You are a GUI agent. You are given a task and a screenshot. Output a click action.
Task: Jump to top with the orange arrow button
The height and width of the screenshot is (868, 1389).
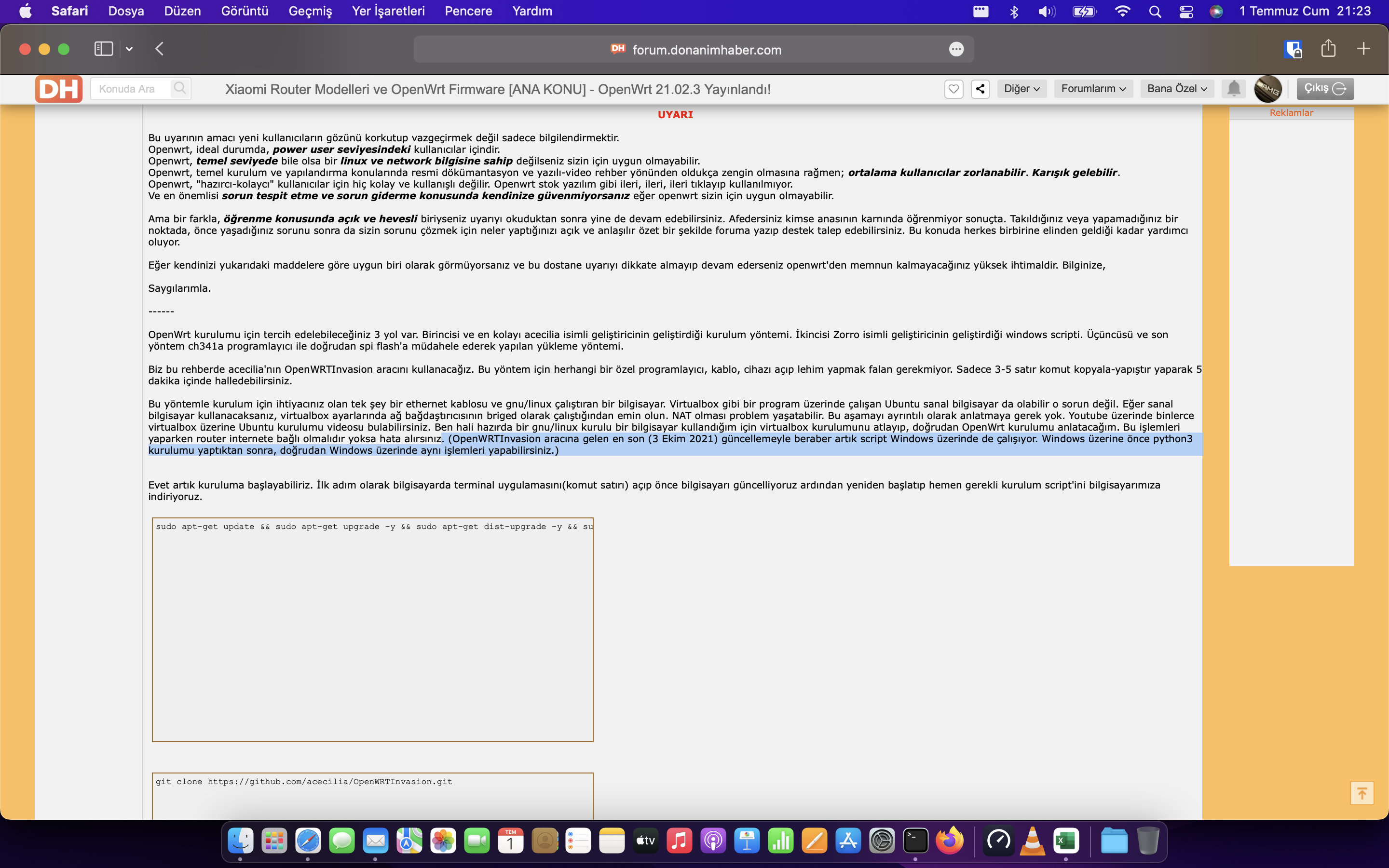coord(1362,793)
